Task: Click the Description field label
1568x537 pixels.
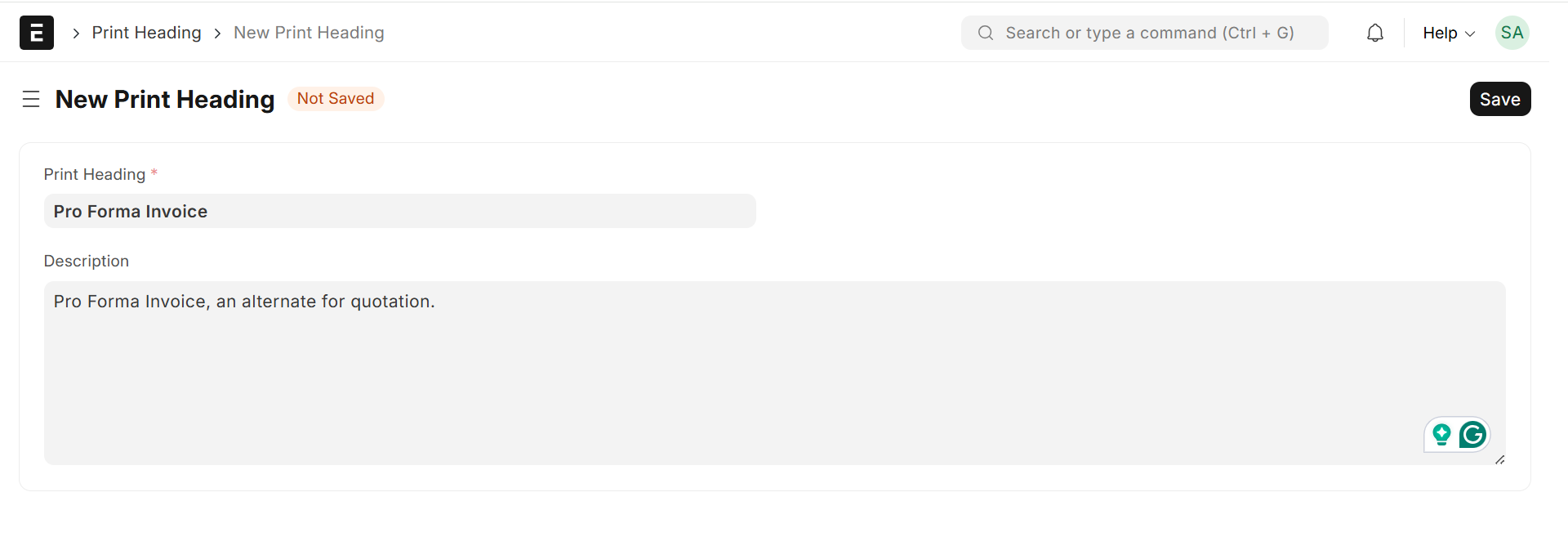Action: click(87, 261)
